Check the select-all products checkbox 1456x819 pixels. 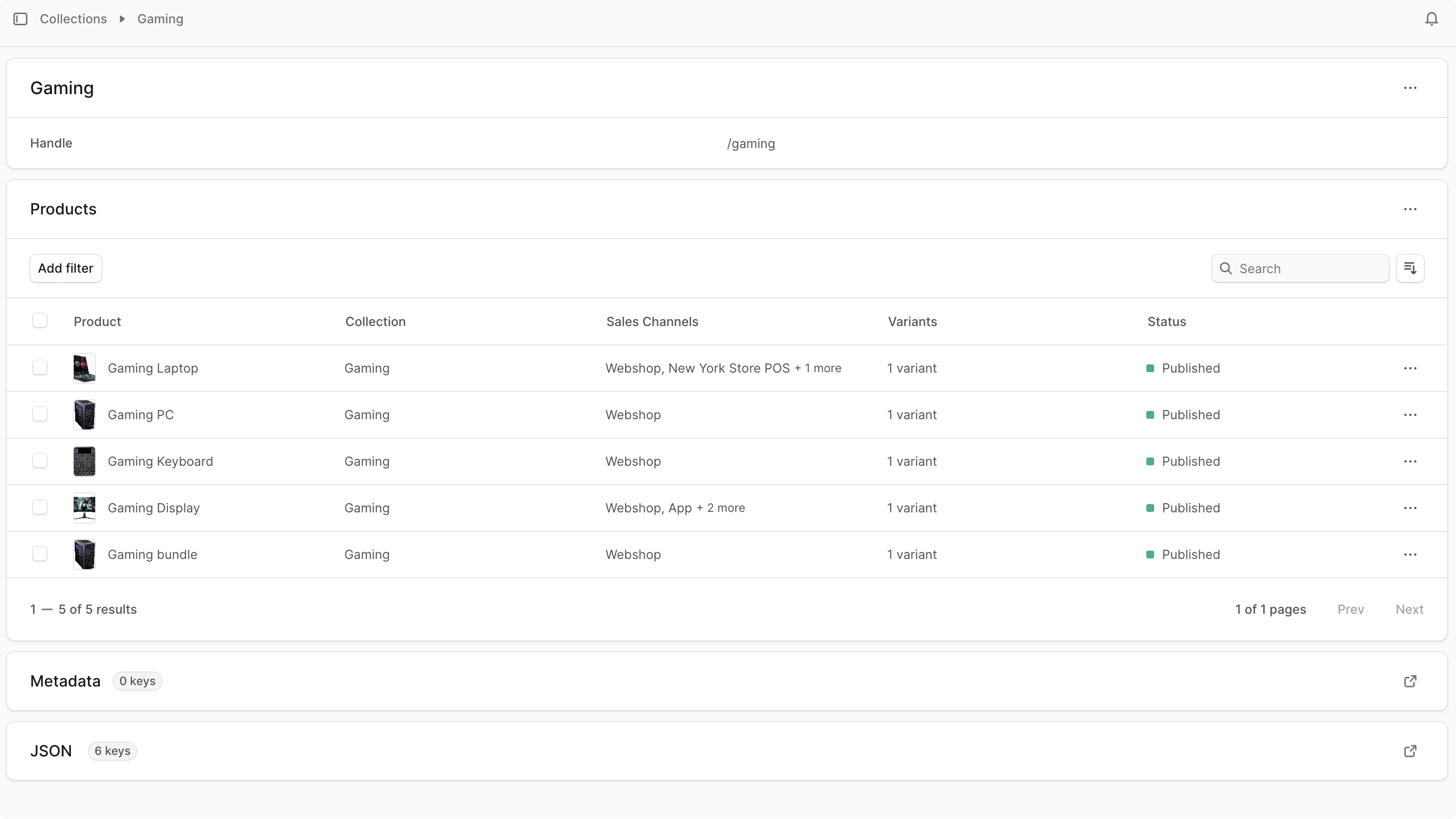(x=40, y=321)
